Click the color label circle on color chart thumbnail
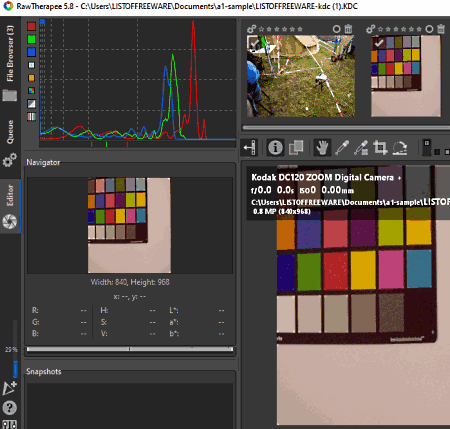The image size is (450, 429). pyautogui.click(x=429, y=29)
